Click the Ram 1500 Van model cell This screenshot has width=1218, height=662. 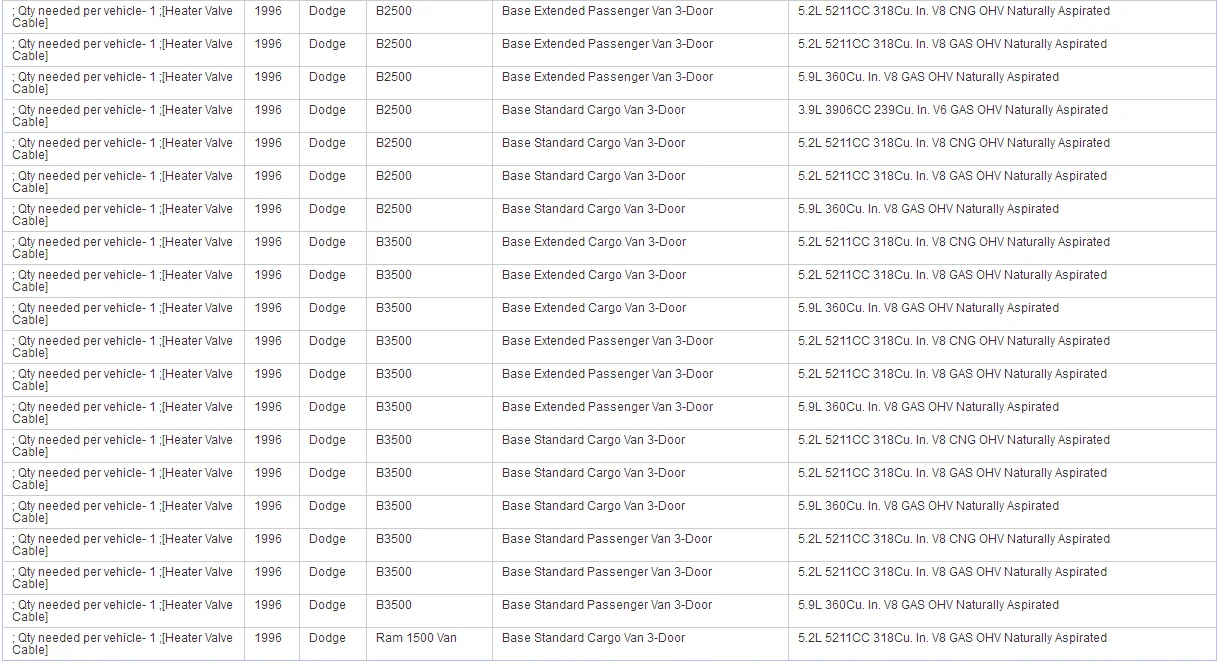[429, 644]
